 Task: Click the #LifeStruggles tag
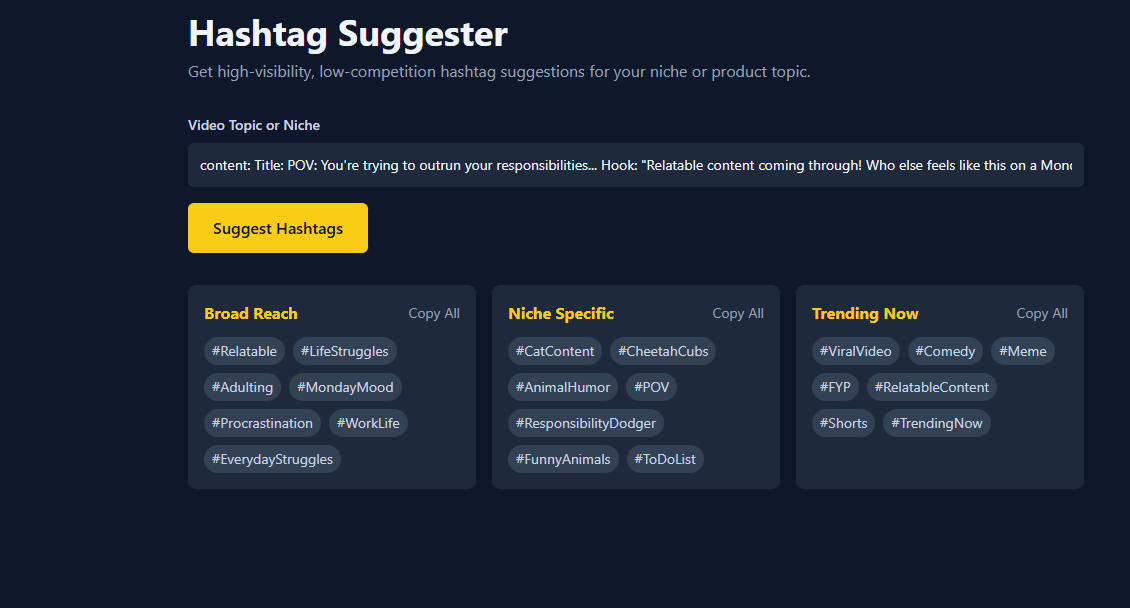(344, 351)
